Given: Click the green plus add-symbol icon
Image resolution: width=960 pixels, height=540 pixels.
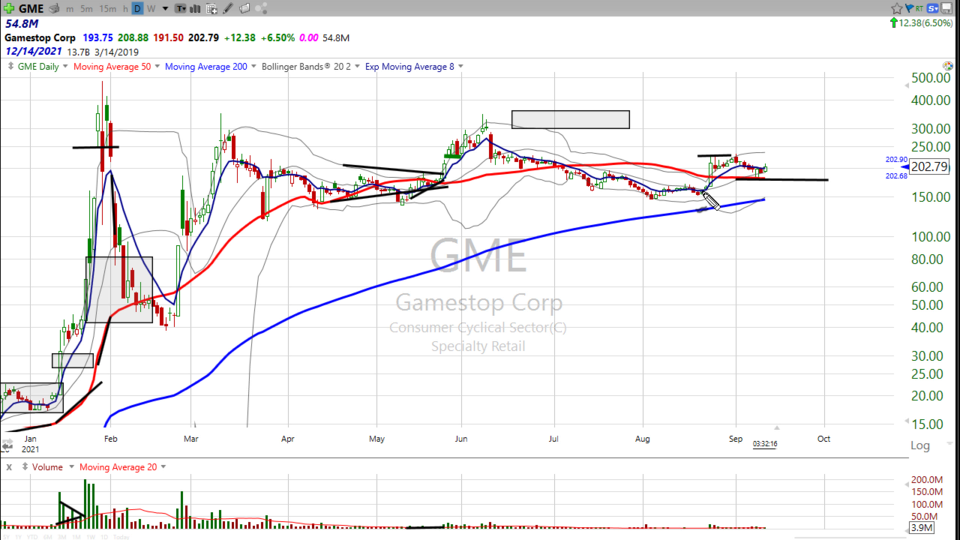Looking at the screenshot, I should pyautogui.click(x=9, y=8).
